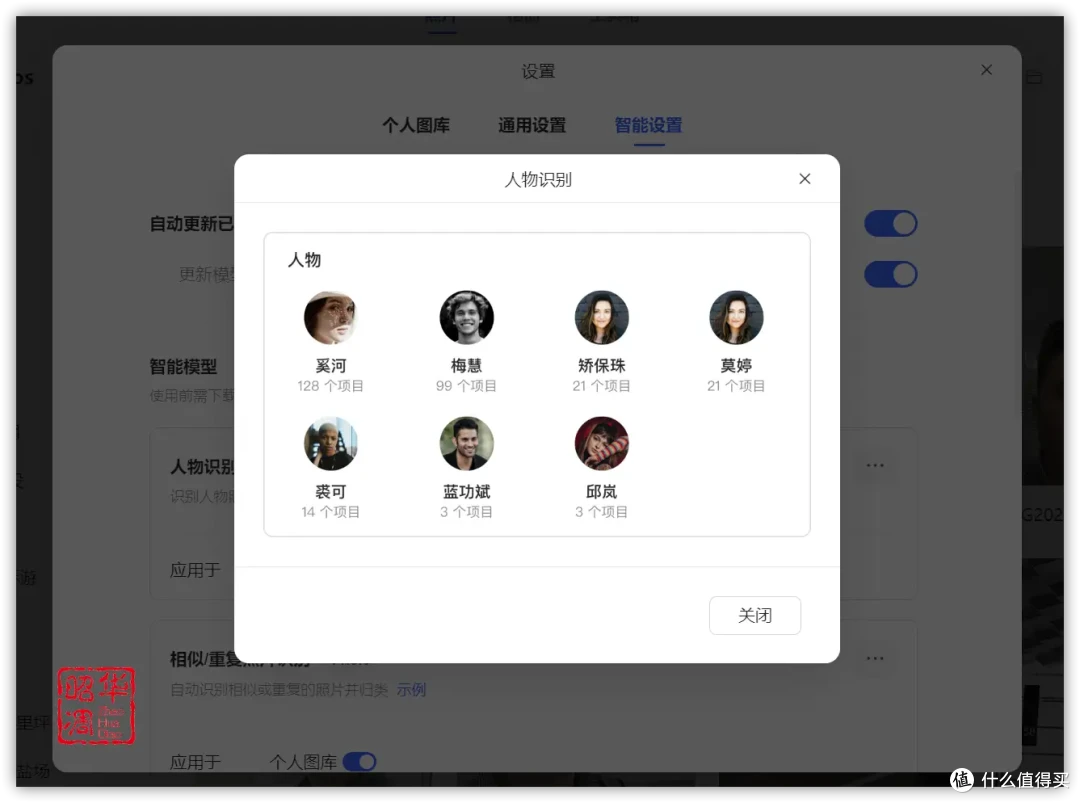Image resolution: width=1080 pixels, height=803 pixels.
Task: Open the 示例 link in settings
Action: [411, 689]
